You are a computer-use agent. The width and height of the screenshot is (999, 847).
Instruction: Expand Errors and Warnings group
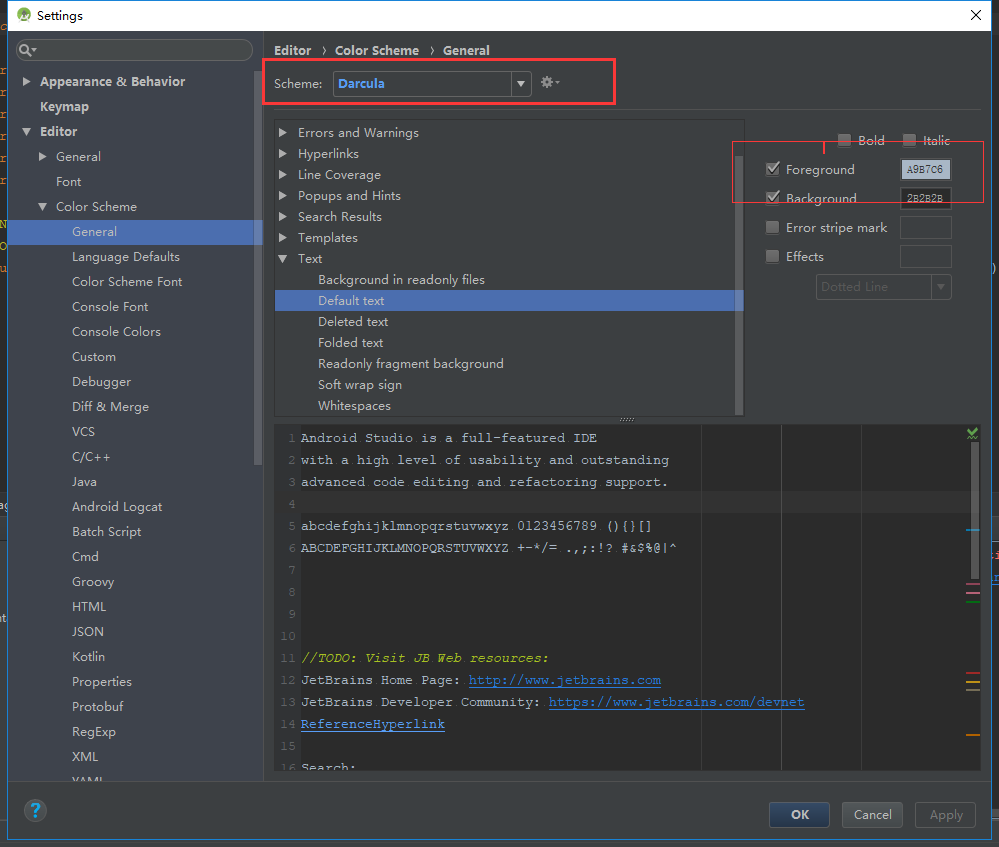click(x=283, y=133)
